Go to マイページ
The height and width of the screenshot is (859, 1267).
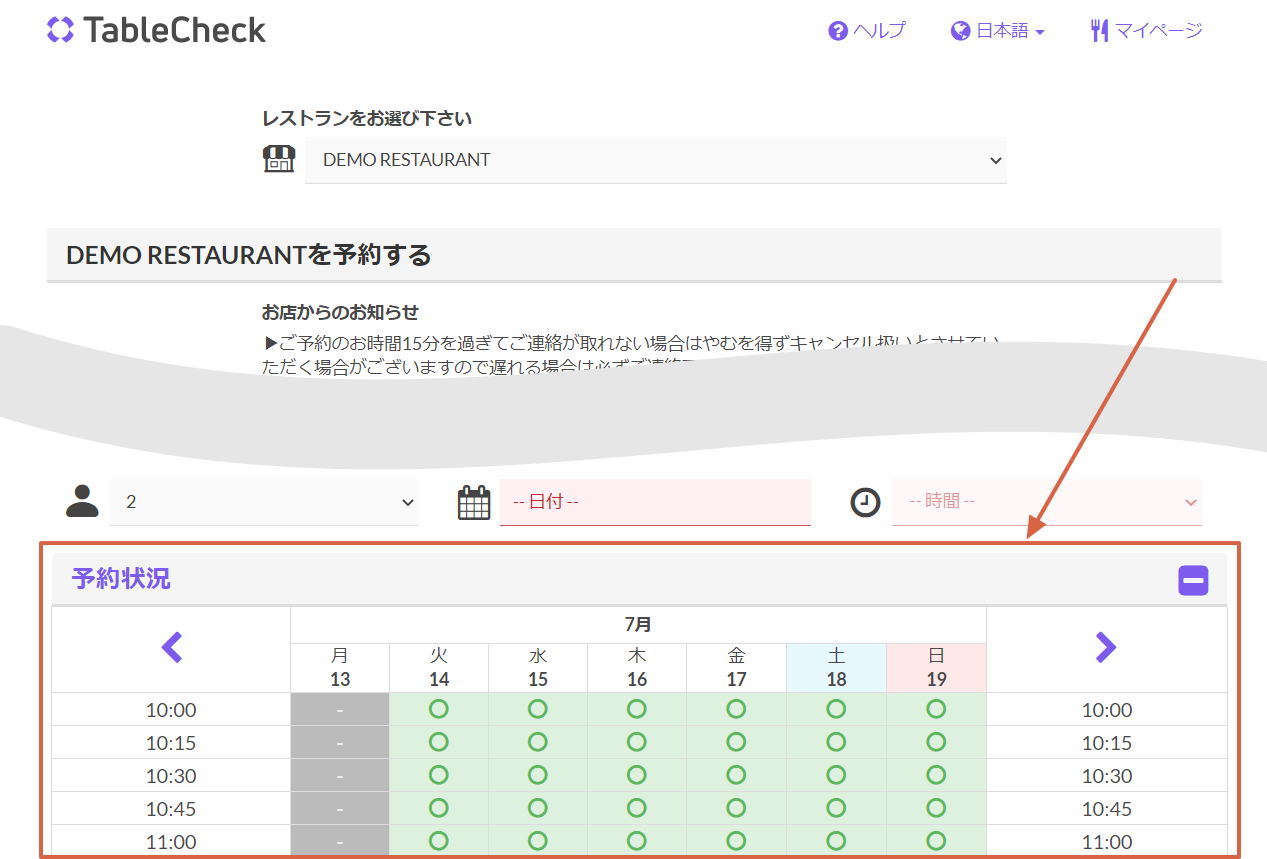[1146, 31]
